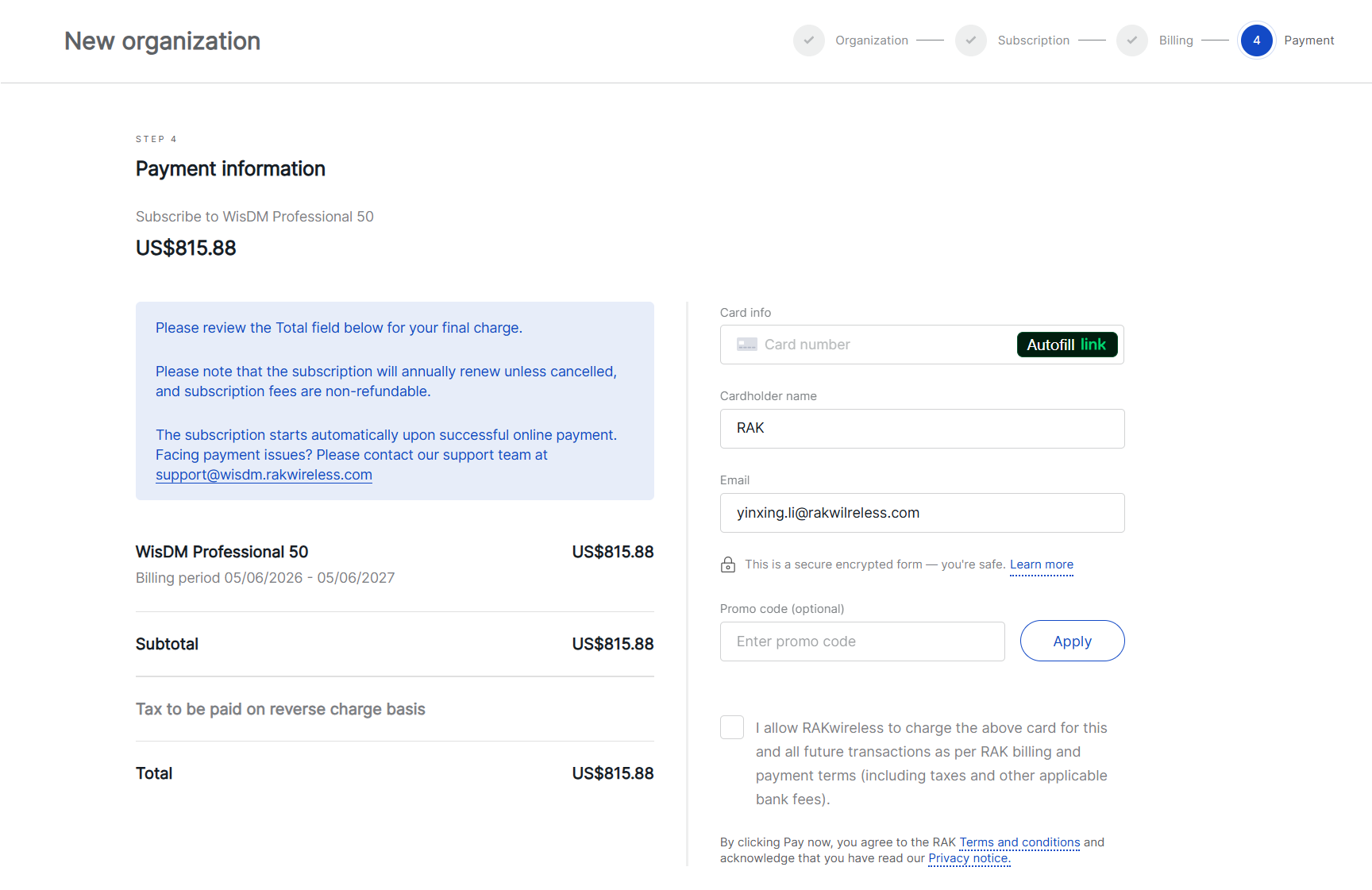Go to the Organization step label

pos(871,40)
